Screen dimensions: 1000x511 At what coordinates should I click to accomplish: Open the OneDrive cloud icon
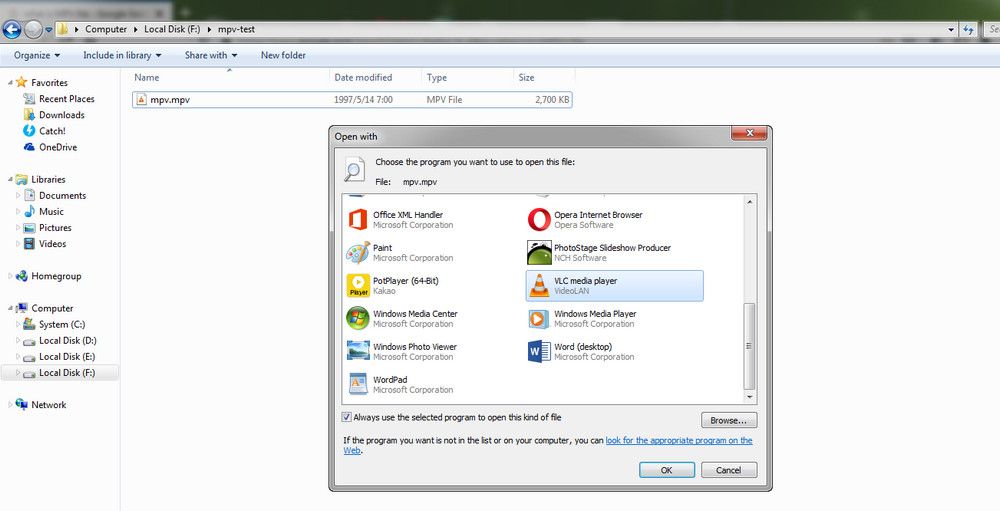[x=29, y=147]
